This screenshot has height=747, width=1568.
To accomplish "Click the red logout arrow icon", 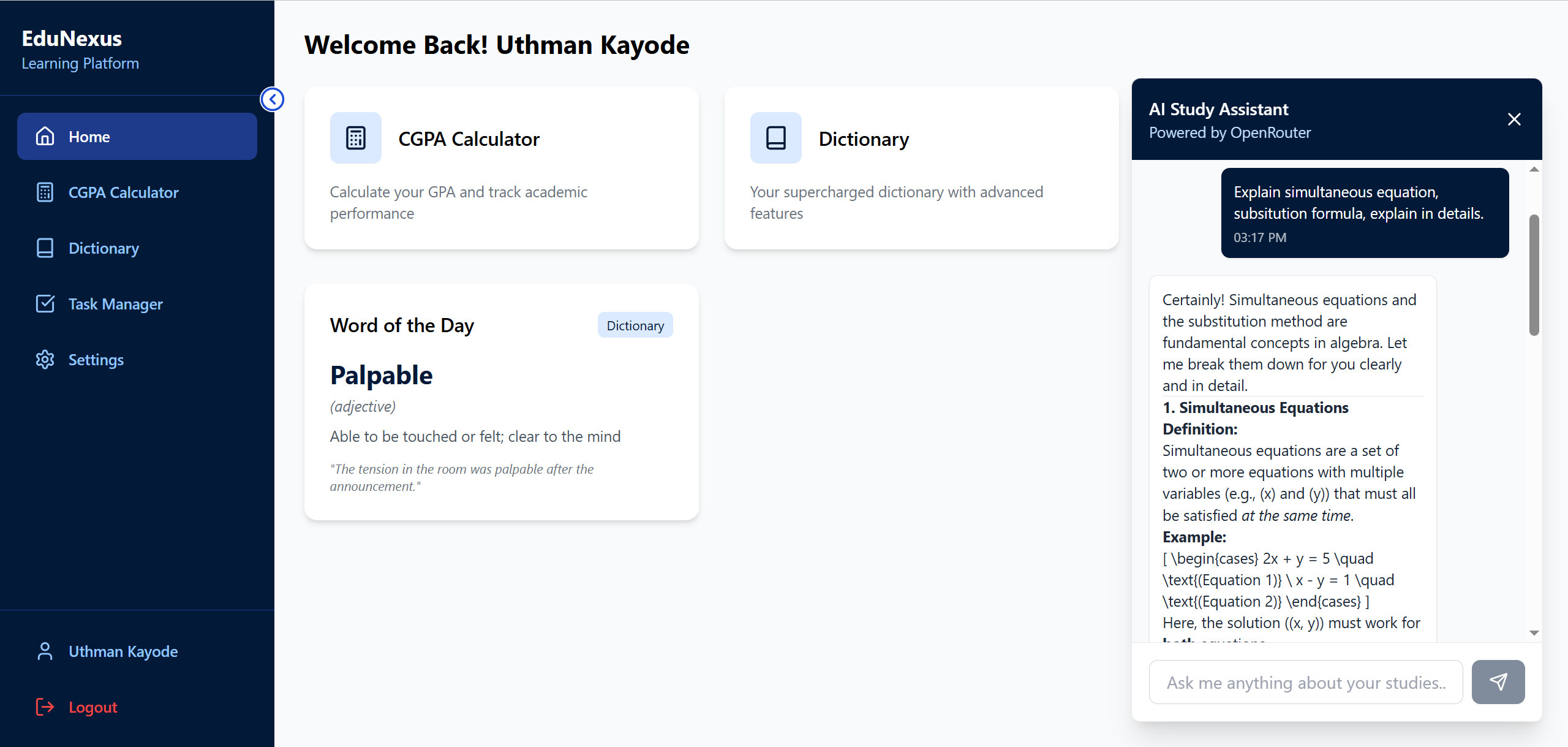I will click(45, 707).
